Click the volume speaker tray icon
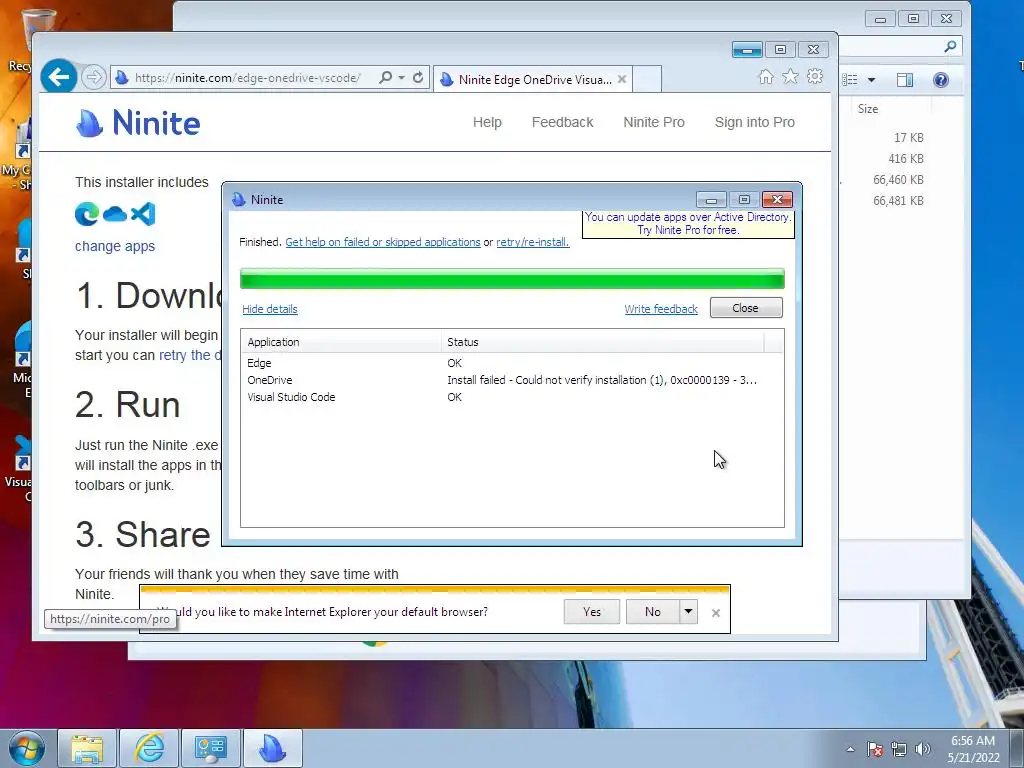 click(x=922, y=749)
